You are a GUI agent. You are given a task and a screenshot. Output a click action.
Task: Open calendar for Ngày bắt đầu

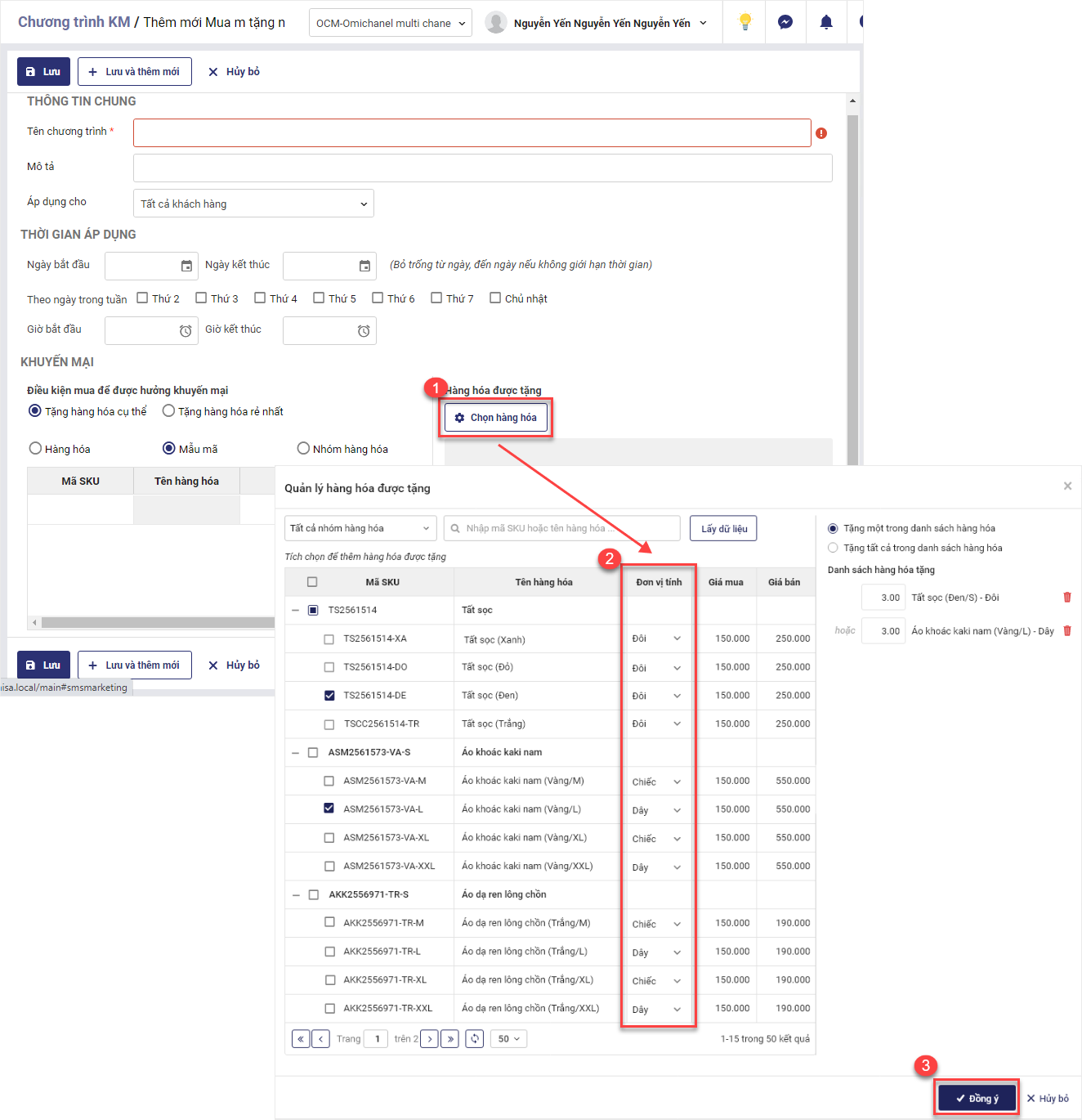(x=186, y=266)
